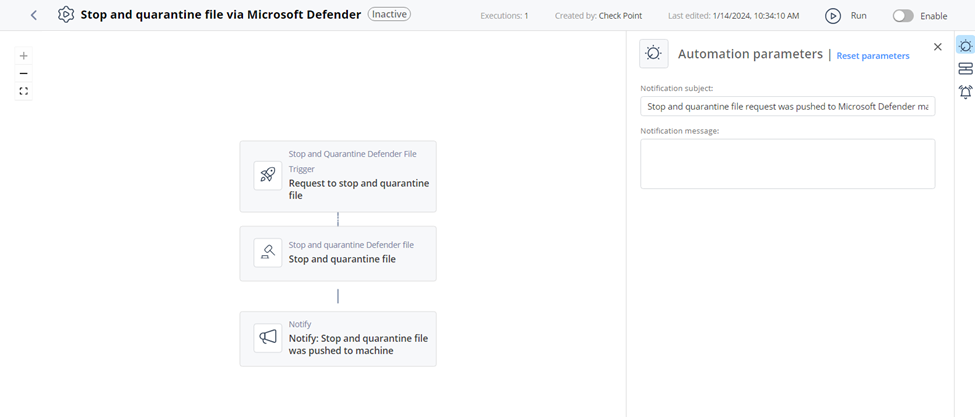Toggle the Enable switch
The height and width of the screenshot is (417, 975).
tap(903, 16)
